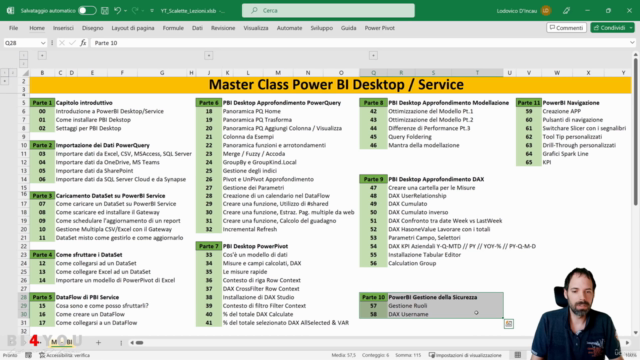Click the Condividi share button
Viewport: 640px width, 360px height.
tap(609, 28)
